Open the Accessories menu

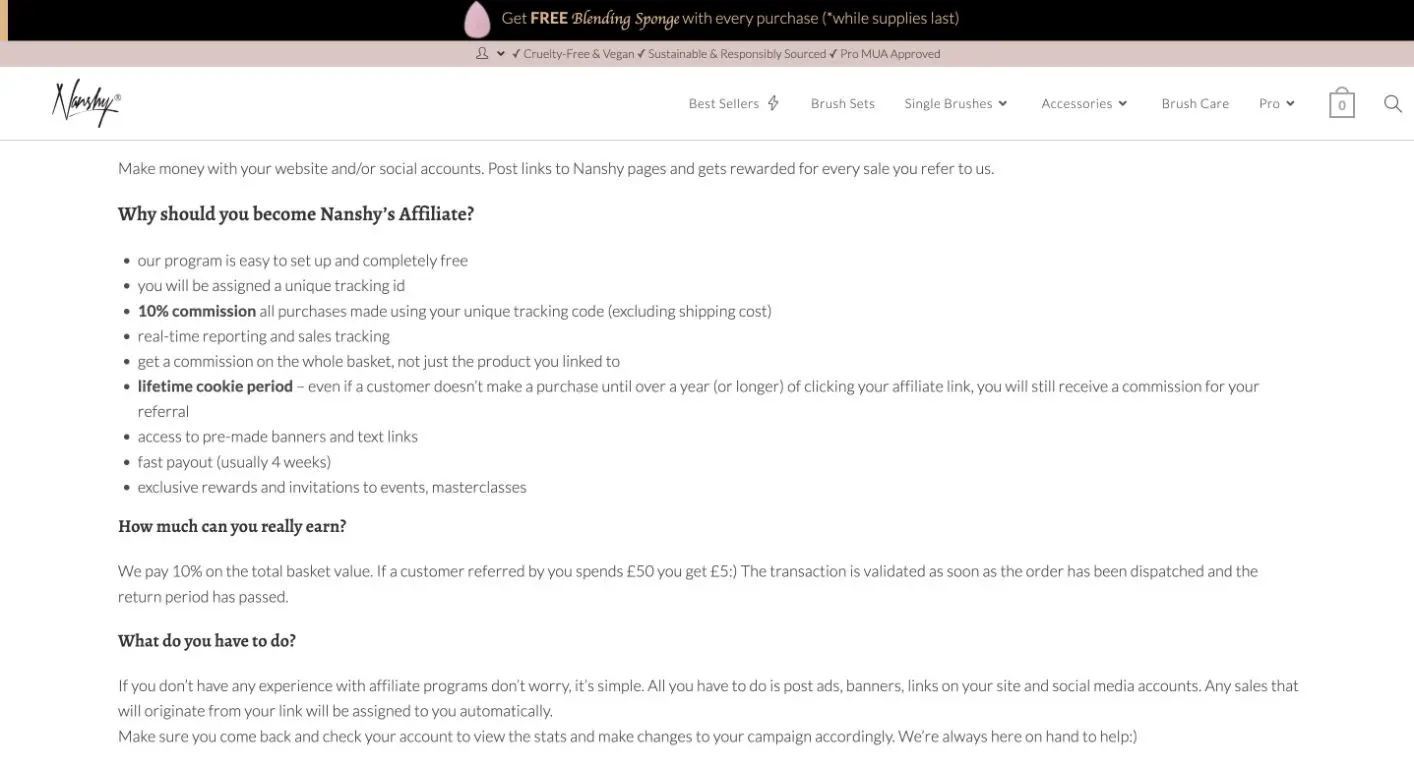tap(1076, 103)
